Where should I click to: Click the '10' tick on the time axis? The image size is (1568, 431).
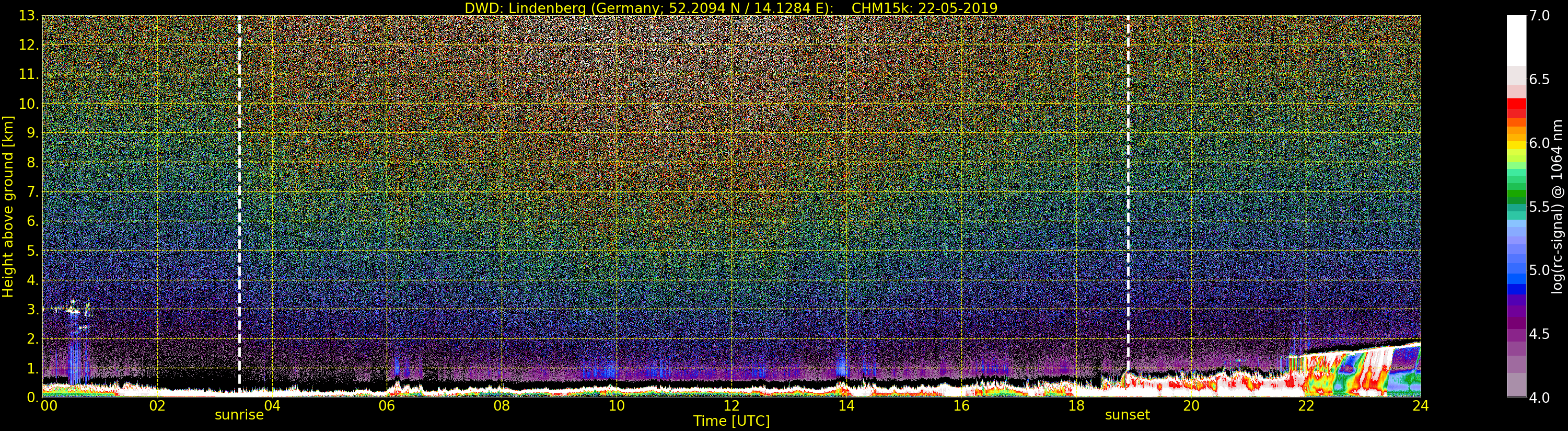(x=617, y=405)
